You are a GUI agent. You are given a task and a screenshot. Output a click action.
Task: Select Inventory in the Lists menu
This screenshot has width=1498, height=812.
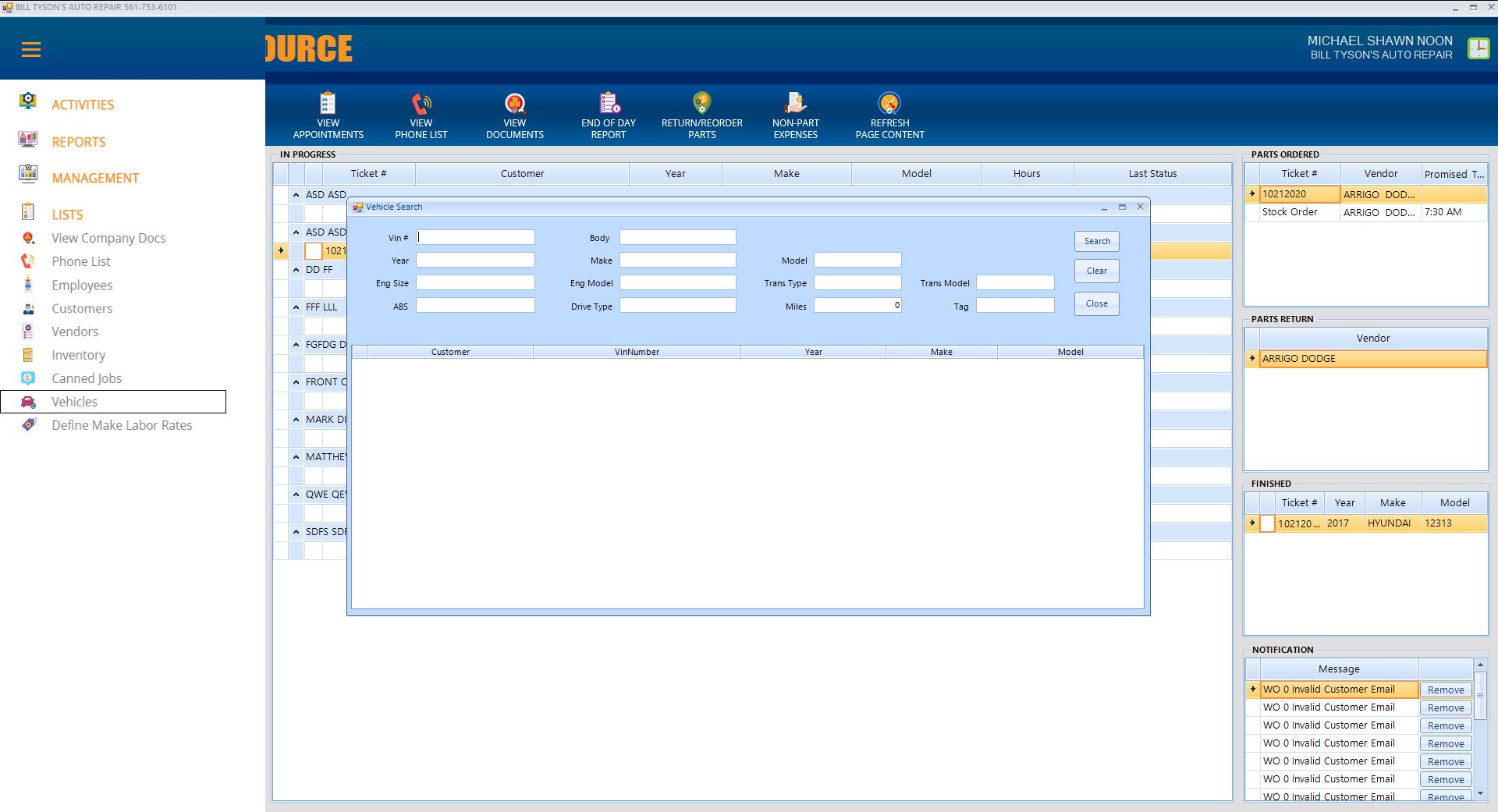pyautogui.click(x=78, y=355)
